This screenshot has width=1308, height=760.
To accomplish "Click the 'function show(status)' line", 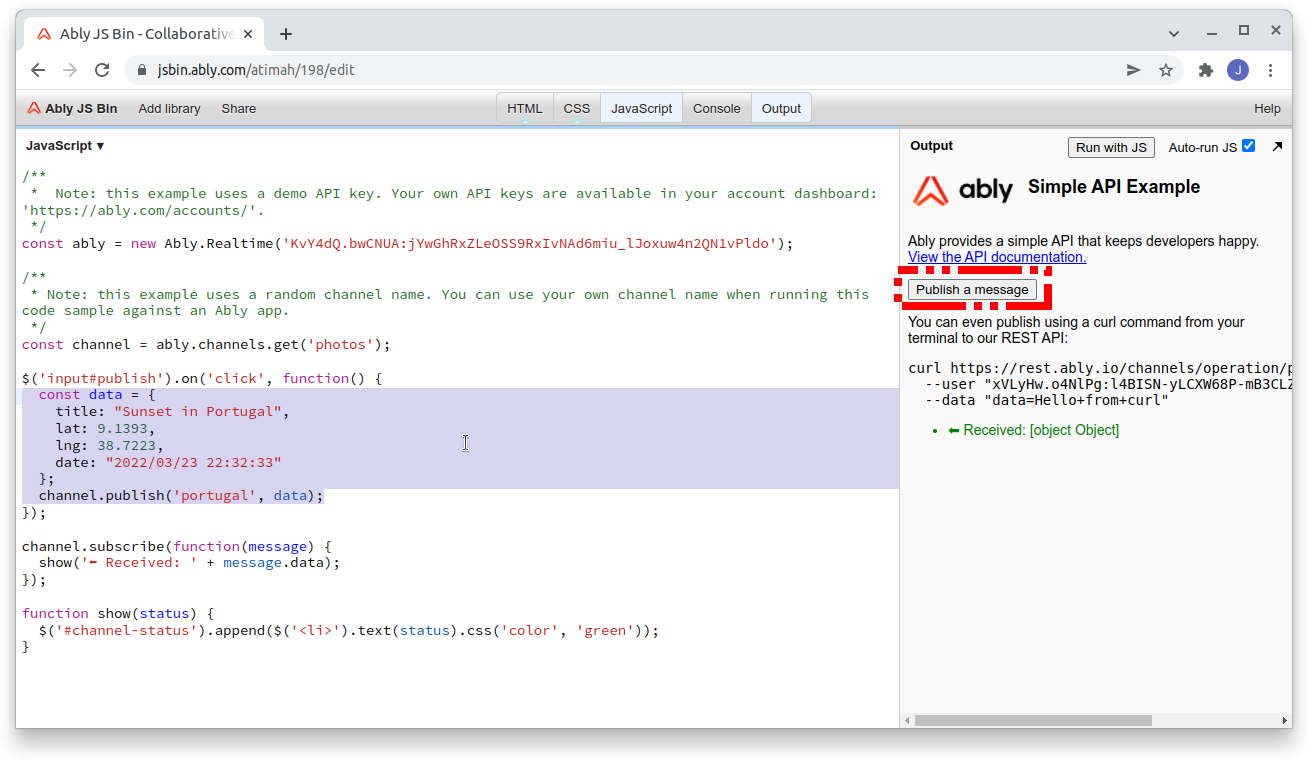I will coord(118,614).
